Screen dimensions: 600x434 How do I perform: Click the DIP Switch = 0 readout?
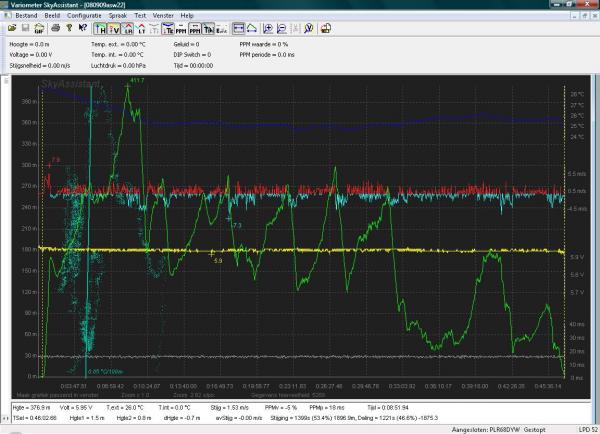[192, 55]
